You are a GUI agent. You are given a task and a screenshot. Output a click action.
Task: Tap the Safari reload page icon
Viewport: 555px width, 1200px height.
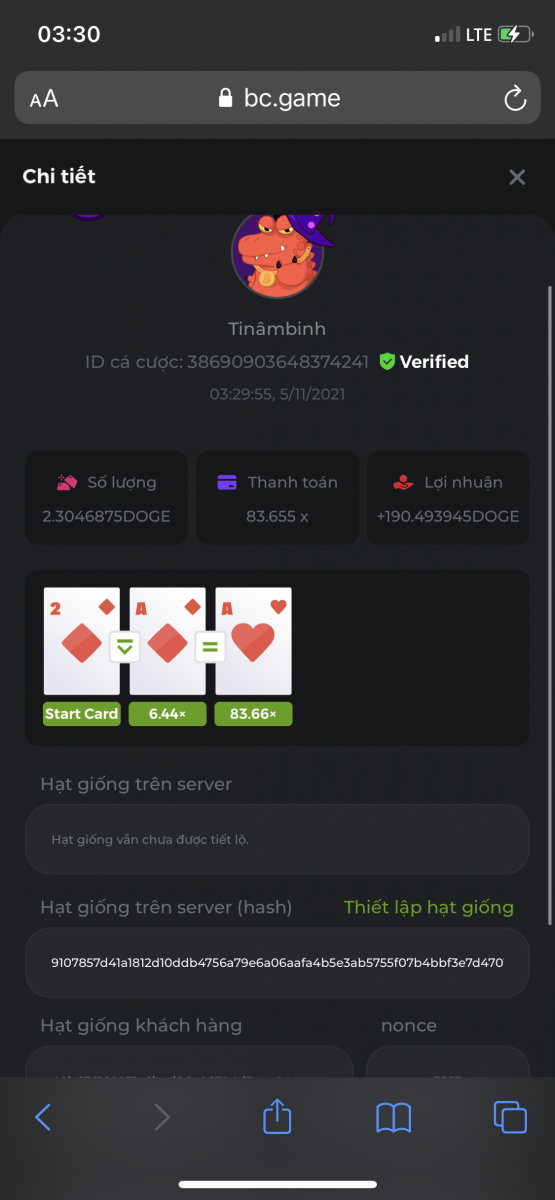pyautogui.click(x=514, y=98)
